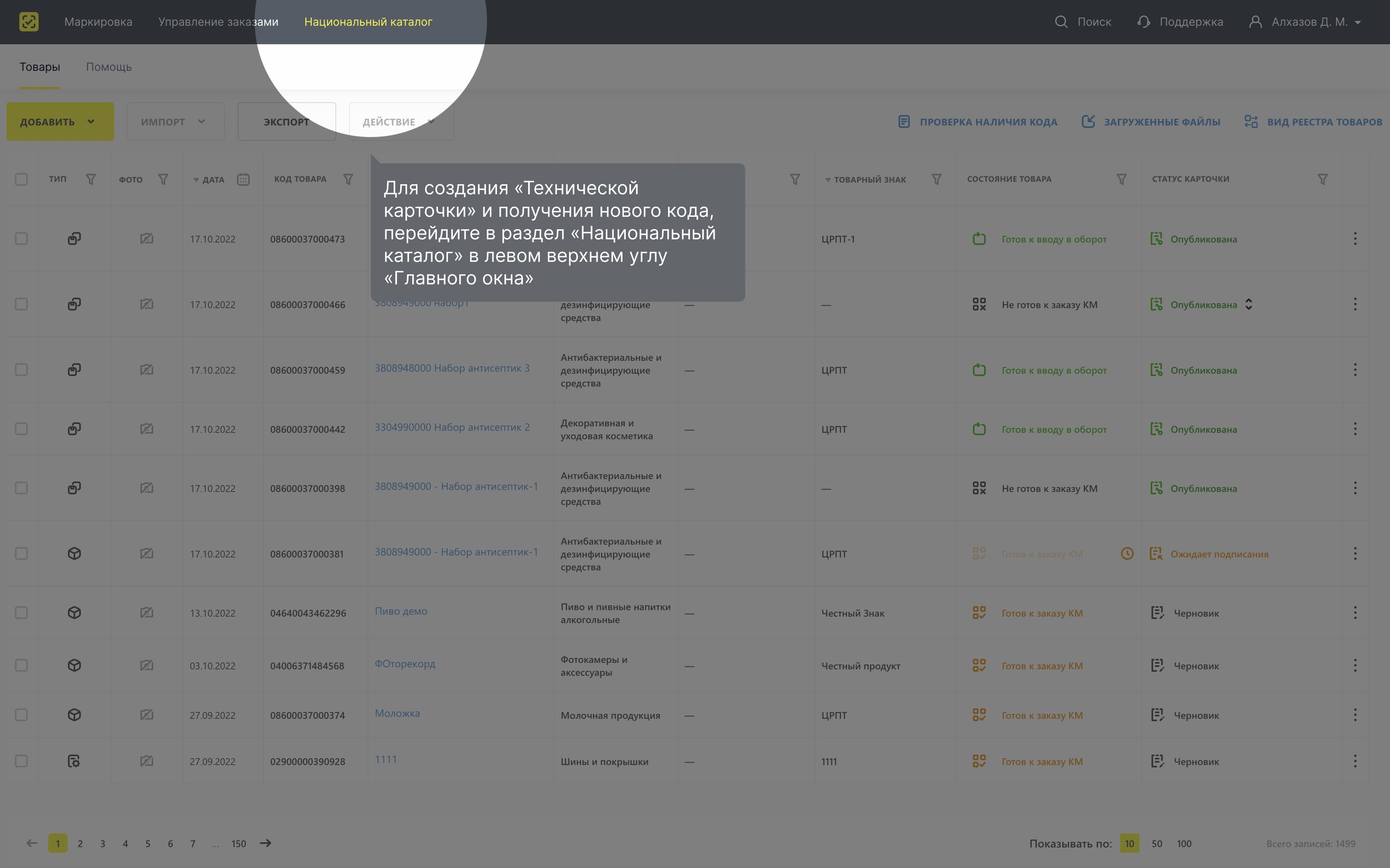Check the Пиво демо row checkbox
Viewport: 1390px width, 868px height.
pyautogui.click(x=21, y=613)
